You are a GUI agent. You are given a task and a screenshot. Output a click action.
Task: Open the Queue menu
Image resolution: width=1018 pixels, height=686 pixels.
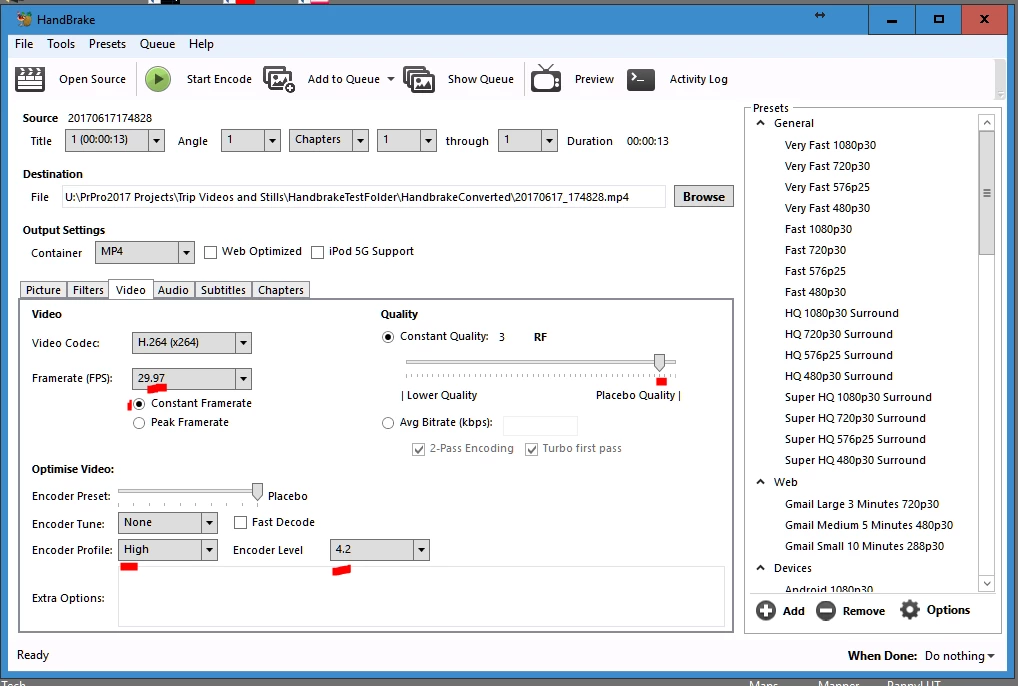tap(157, 43)
